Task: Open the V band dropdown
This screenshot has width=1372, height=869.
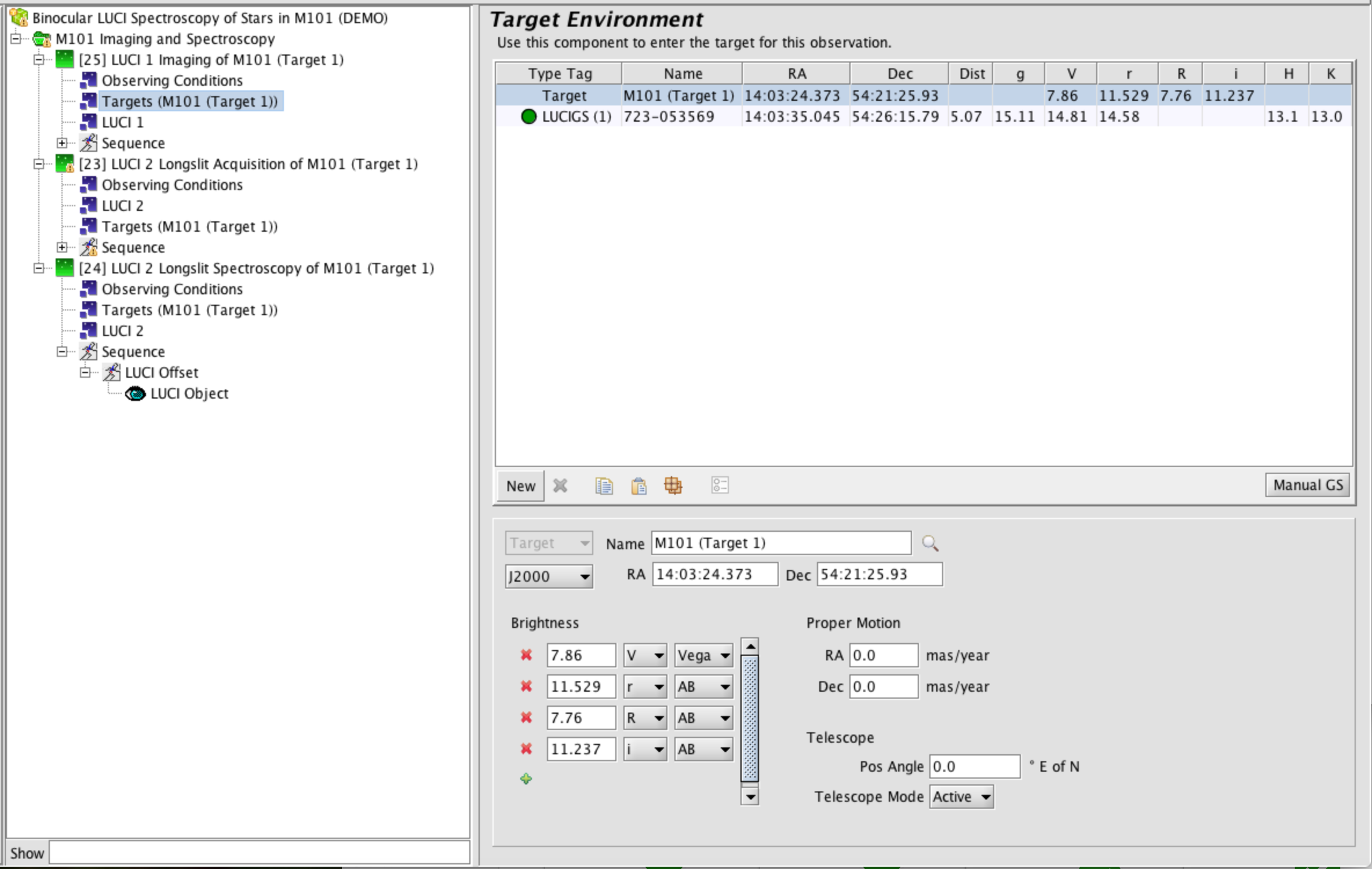Action: tap(645, 655)
